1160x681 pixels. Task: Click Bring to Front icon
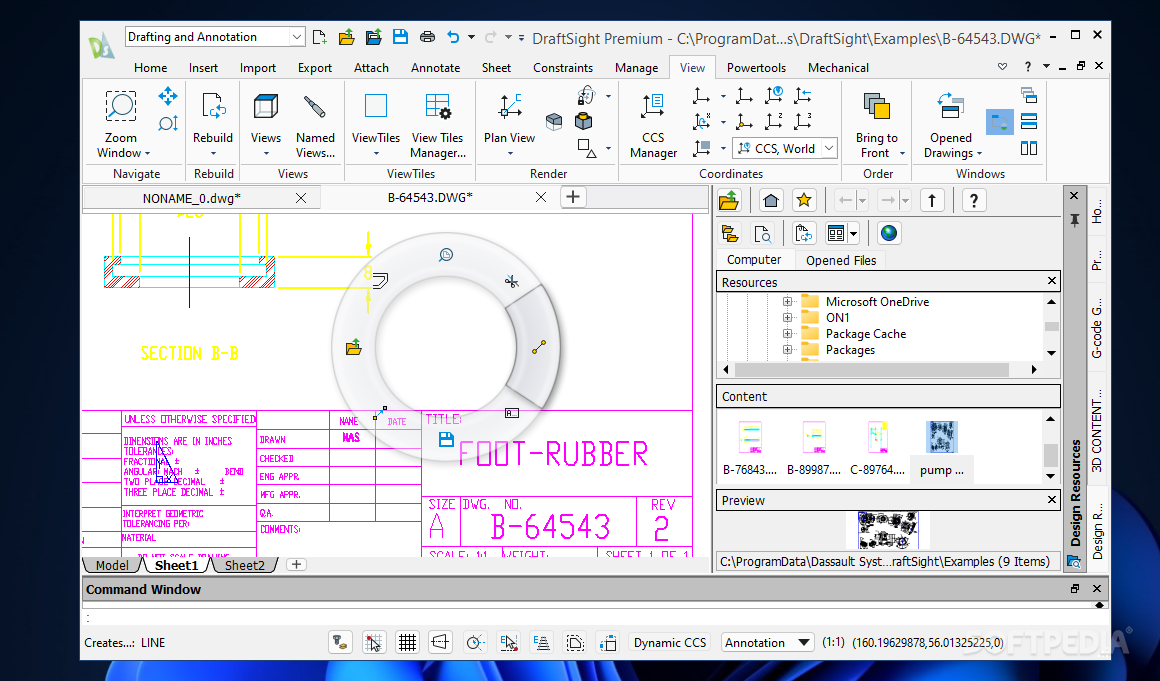tap(877, 106)
